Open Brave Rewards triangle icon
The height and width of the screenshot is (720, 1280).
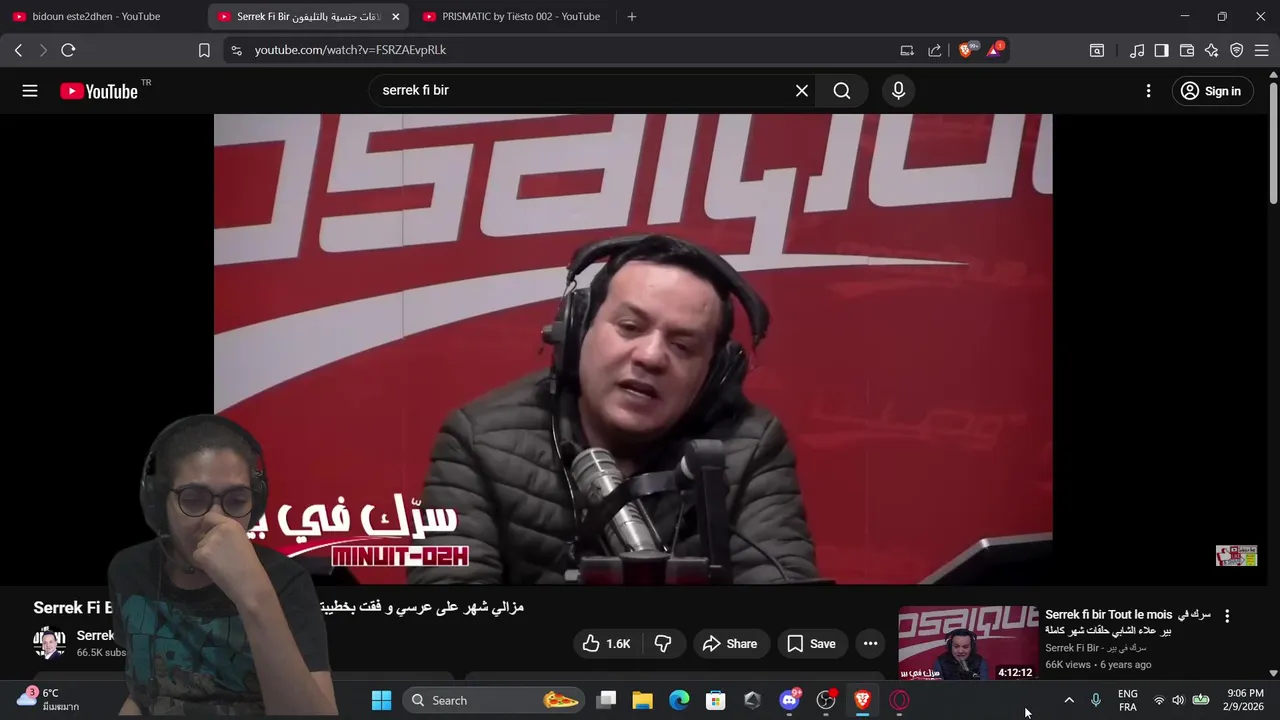point(995,49)
